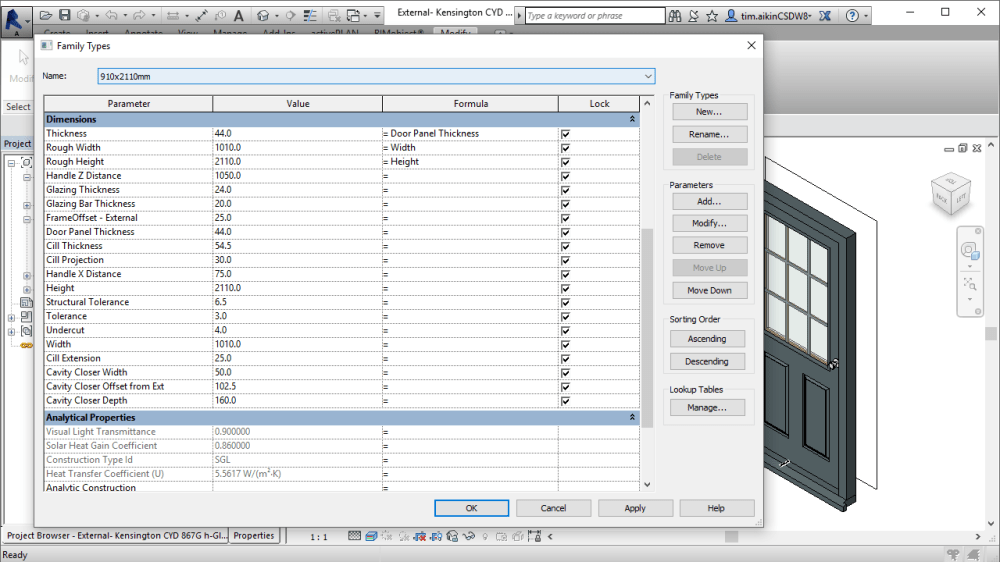Viewport: 1000px width, 562px height.
Task: Click the Parameter column header
Action: point(128,103)
